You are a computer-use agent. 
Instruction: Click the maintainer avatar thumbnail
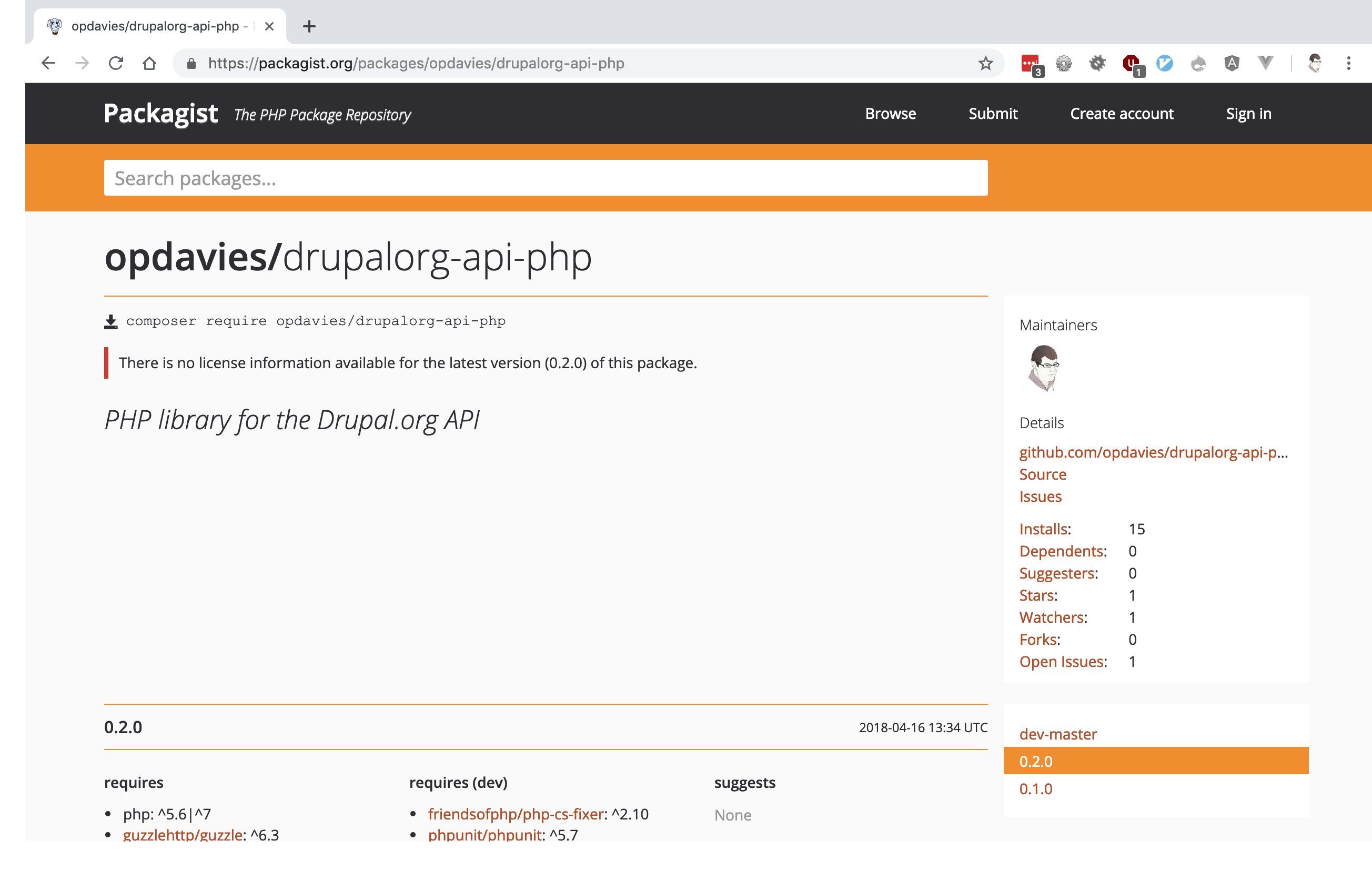pos(1044,369)
